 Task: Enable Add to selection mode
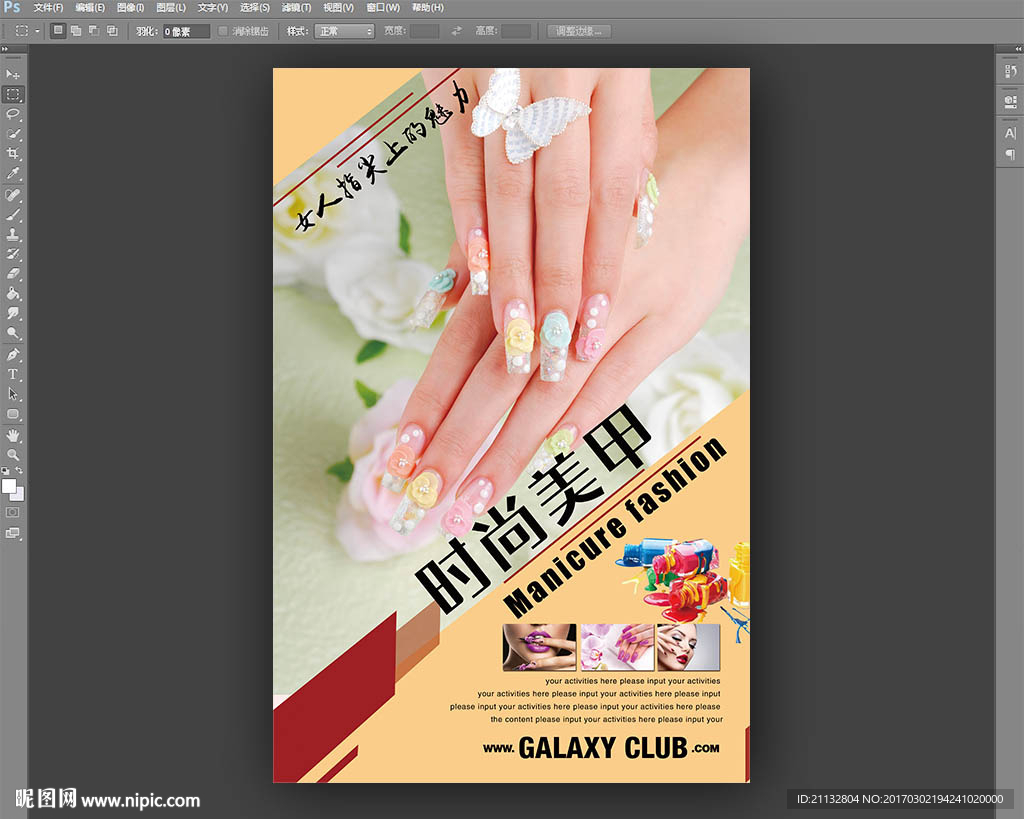76,31
